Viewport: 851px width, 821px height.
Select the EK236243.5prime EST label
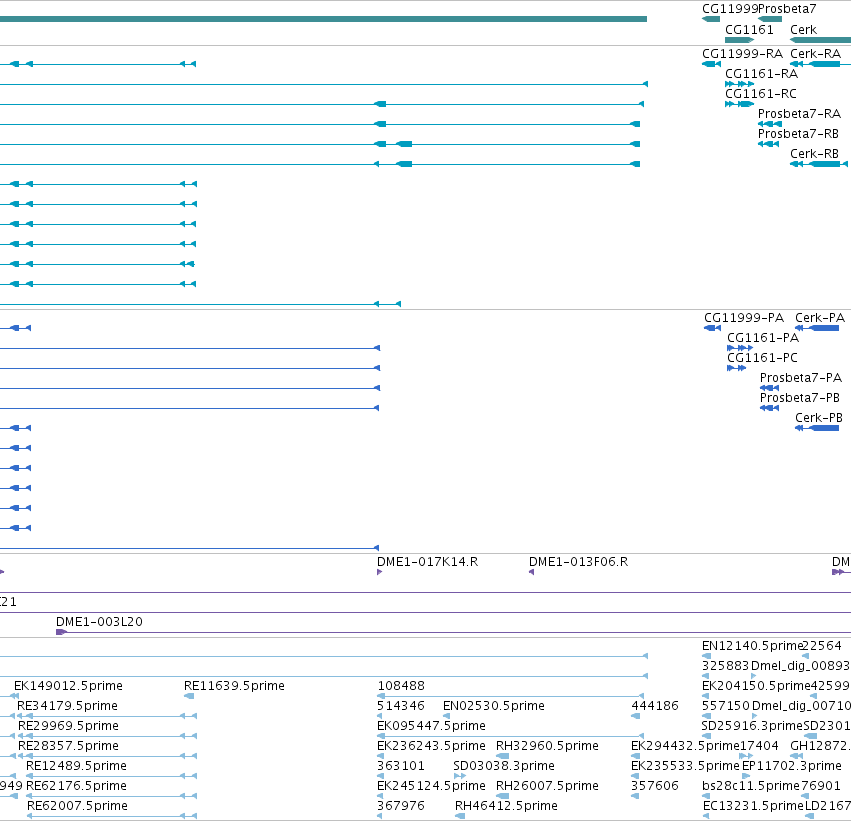tap(431, 746)
